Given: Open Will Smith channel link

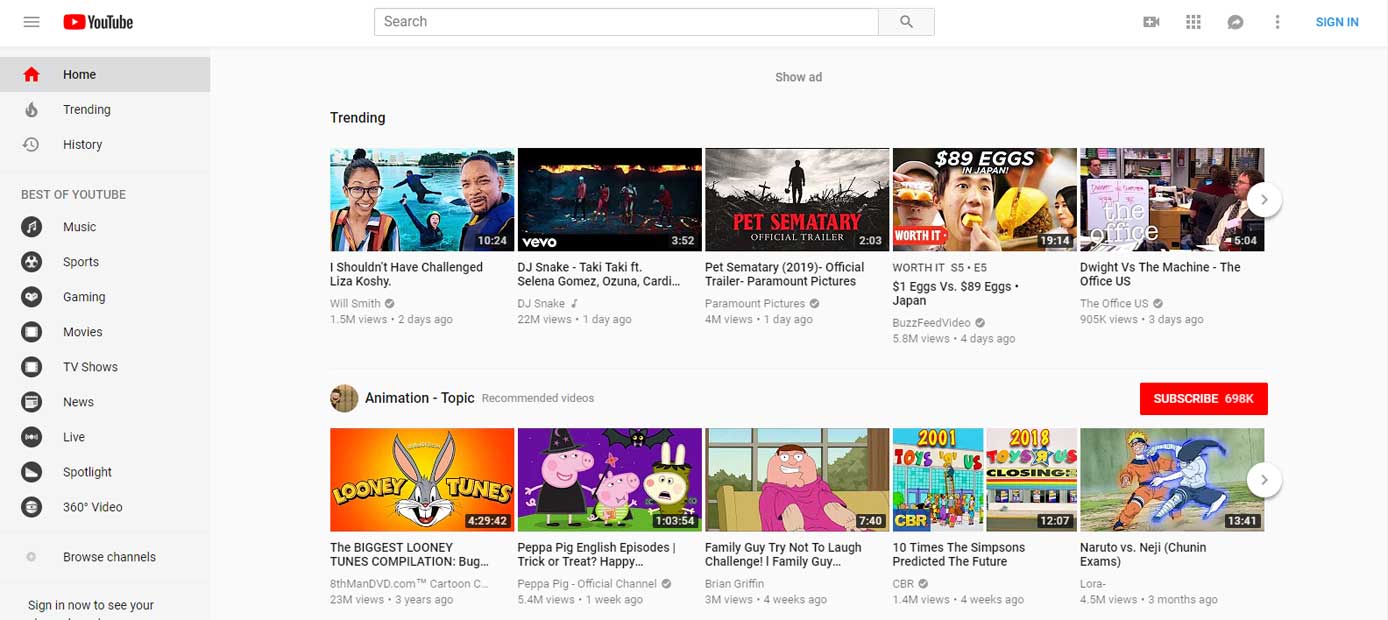Looking at the screenshot, I should pyautogui.click(x=355, y=304).
